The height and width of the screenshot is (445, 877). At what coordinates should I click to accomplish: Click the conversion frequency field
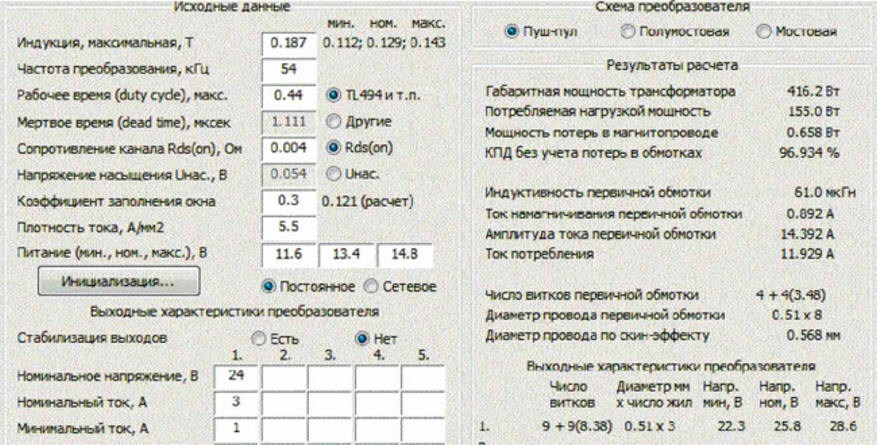point(287,69)
